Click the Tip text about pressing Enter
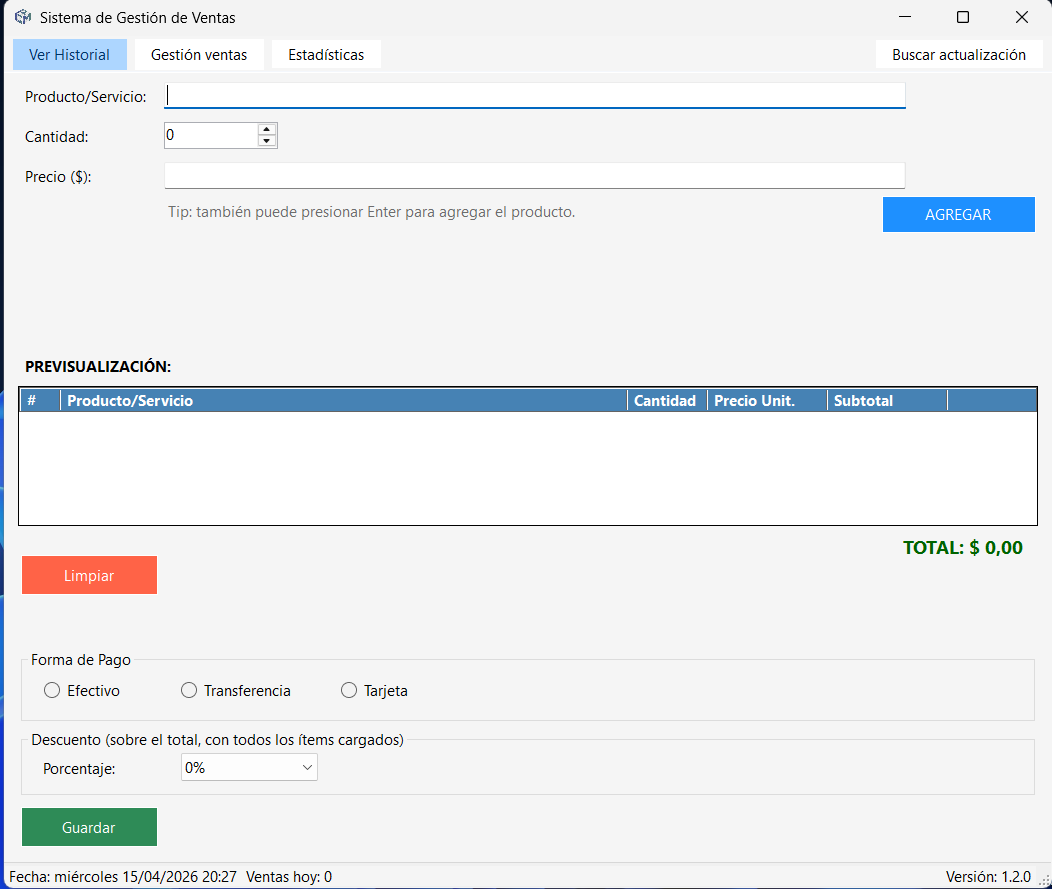Image resolution: width=1052 pixels, height=889 pixels. pyautogui.click(x=372, y=212)
